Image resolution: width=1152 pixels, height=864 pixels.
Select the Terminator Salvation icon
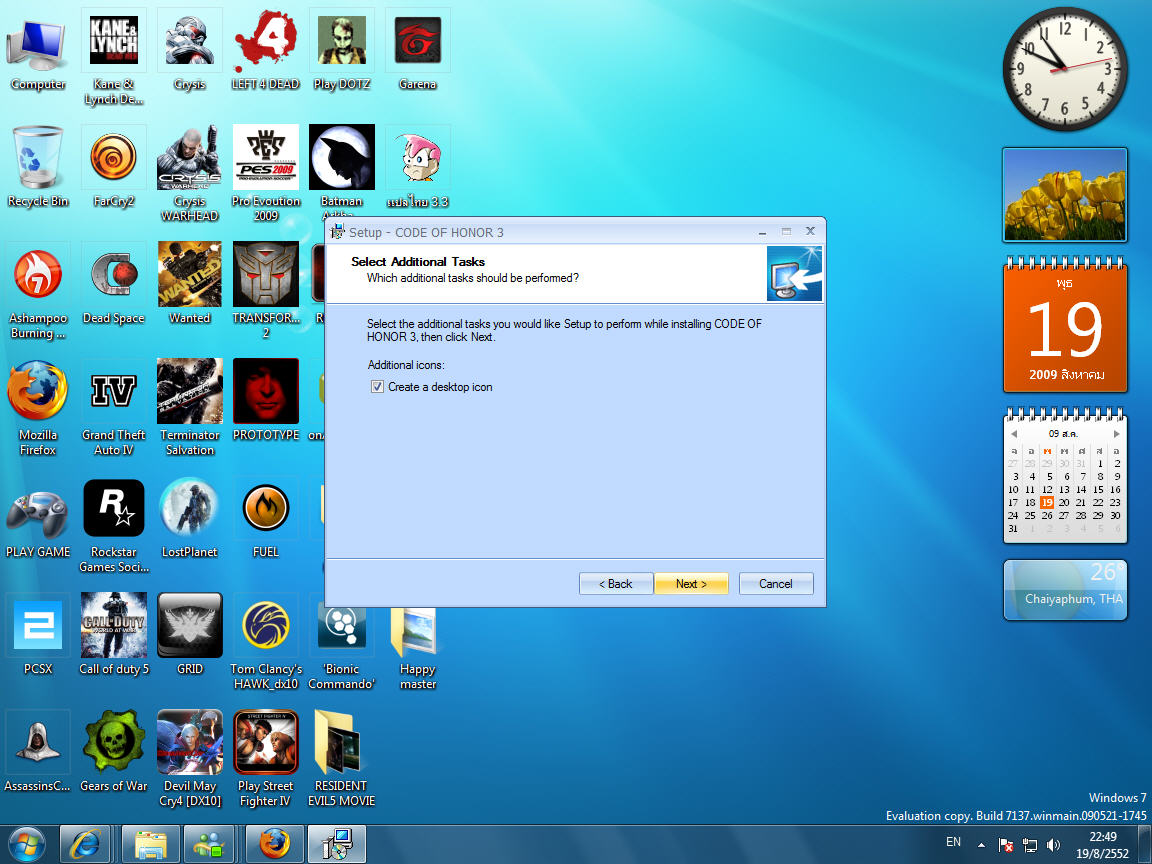pyautogui.click(x=190, y=408)
